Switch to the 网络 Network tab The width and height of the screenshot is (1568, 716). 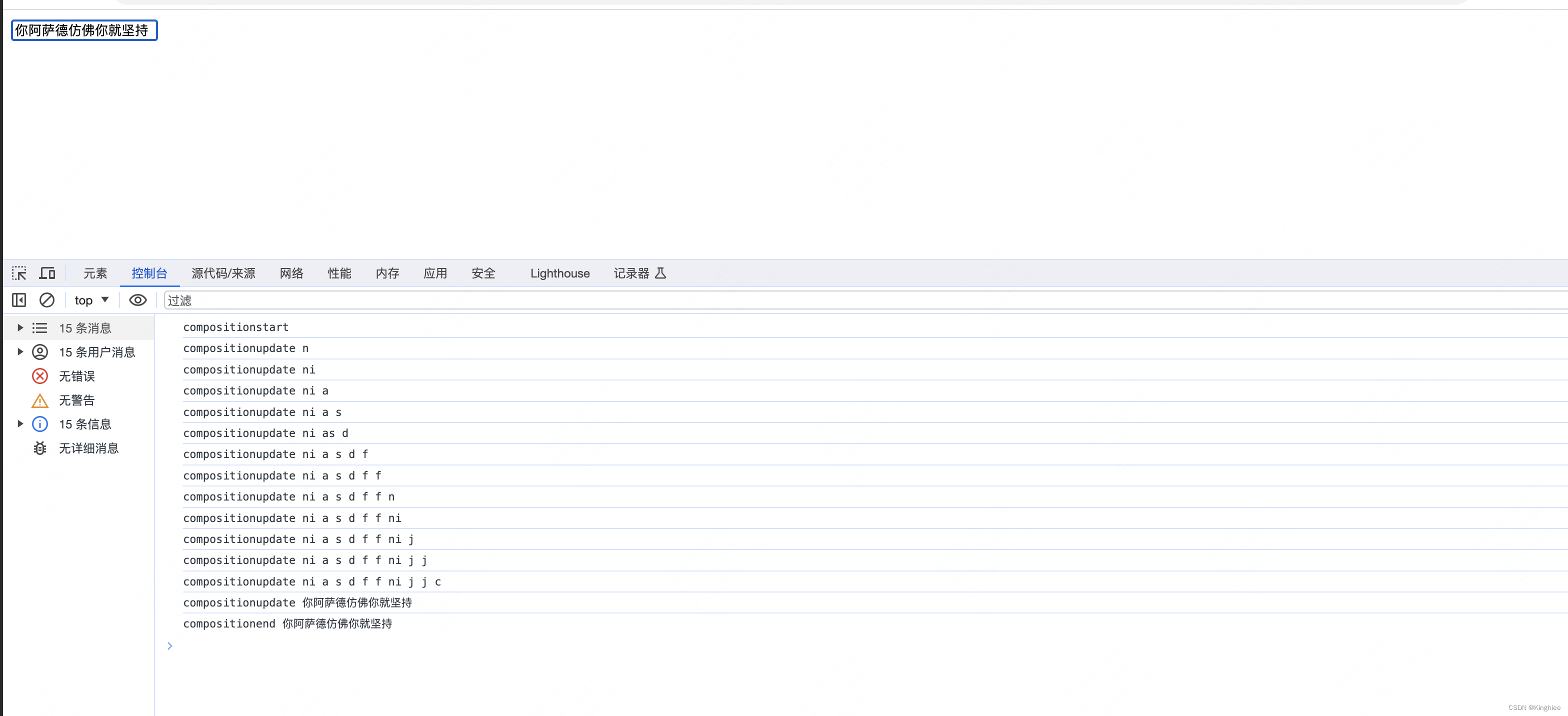(x=290, y=273)
